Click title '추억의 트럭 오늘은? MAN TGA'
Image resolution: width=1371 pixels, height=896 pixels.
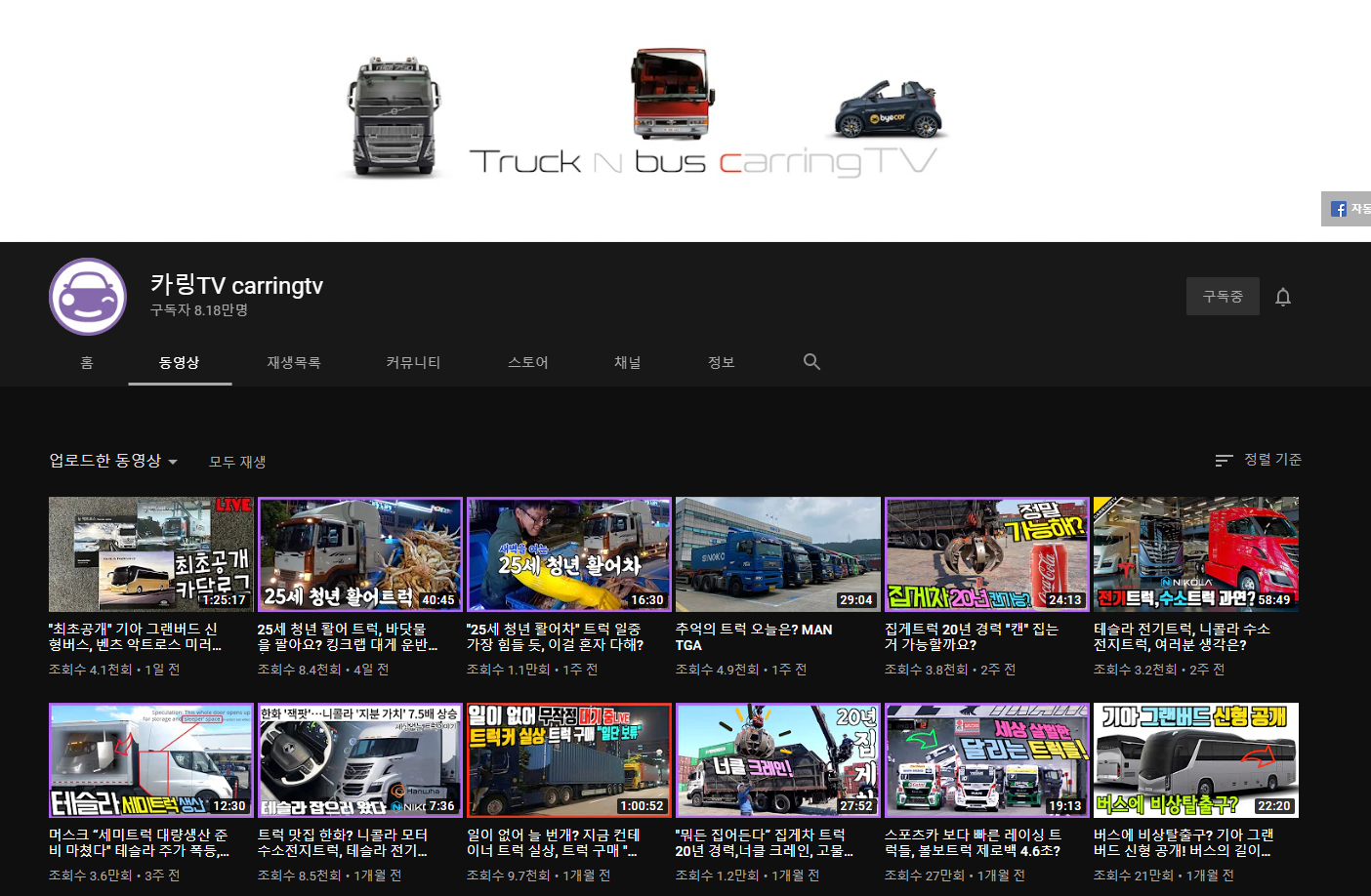click(754, 636)
